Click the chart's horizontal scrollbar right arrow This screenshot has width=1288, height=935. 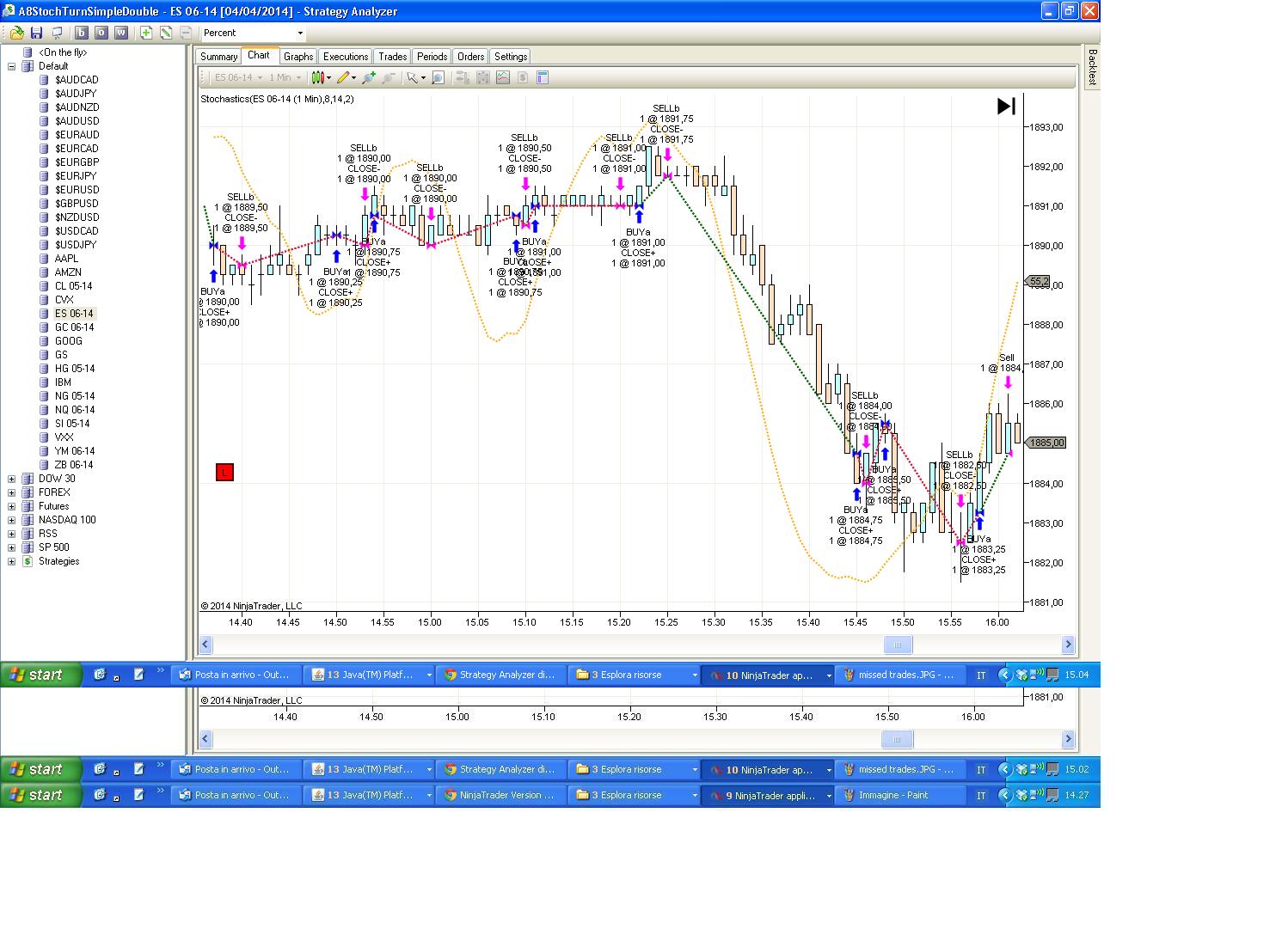coord(1068,645)
